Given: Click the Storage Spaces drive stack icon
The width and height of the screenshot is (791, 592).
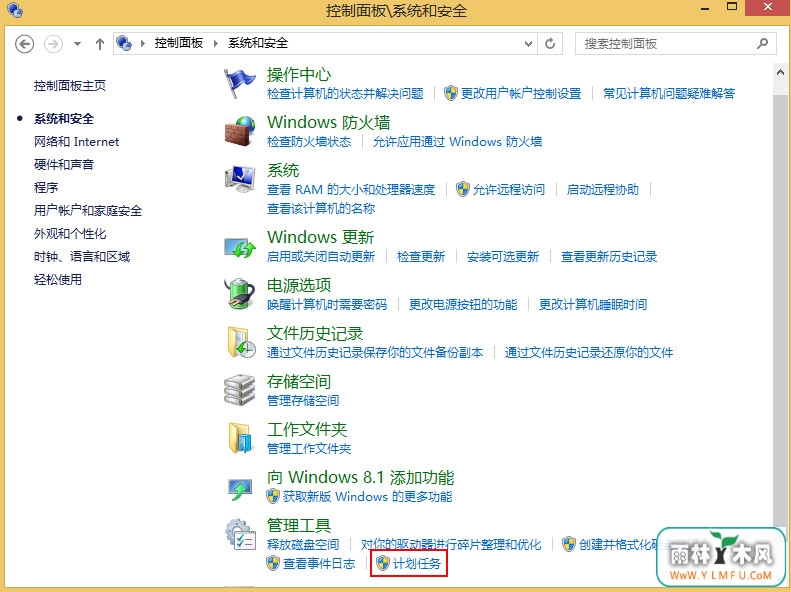Looking at the screenshot, I should [239, 390].
